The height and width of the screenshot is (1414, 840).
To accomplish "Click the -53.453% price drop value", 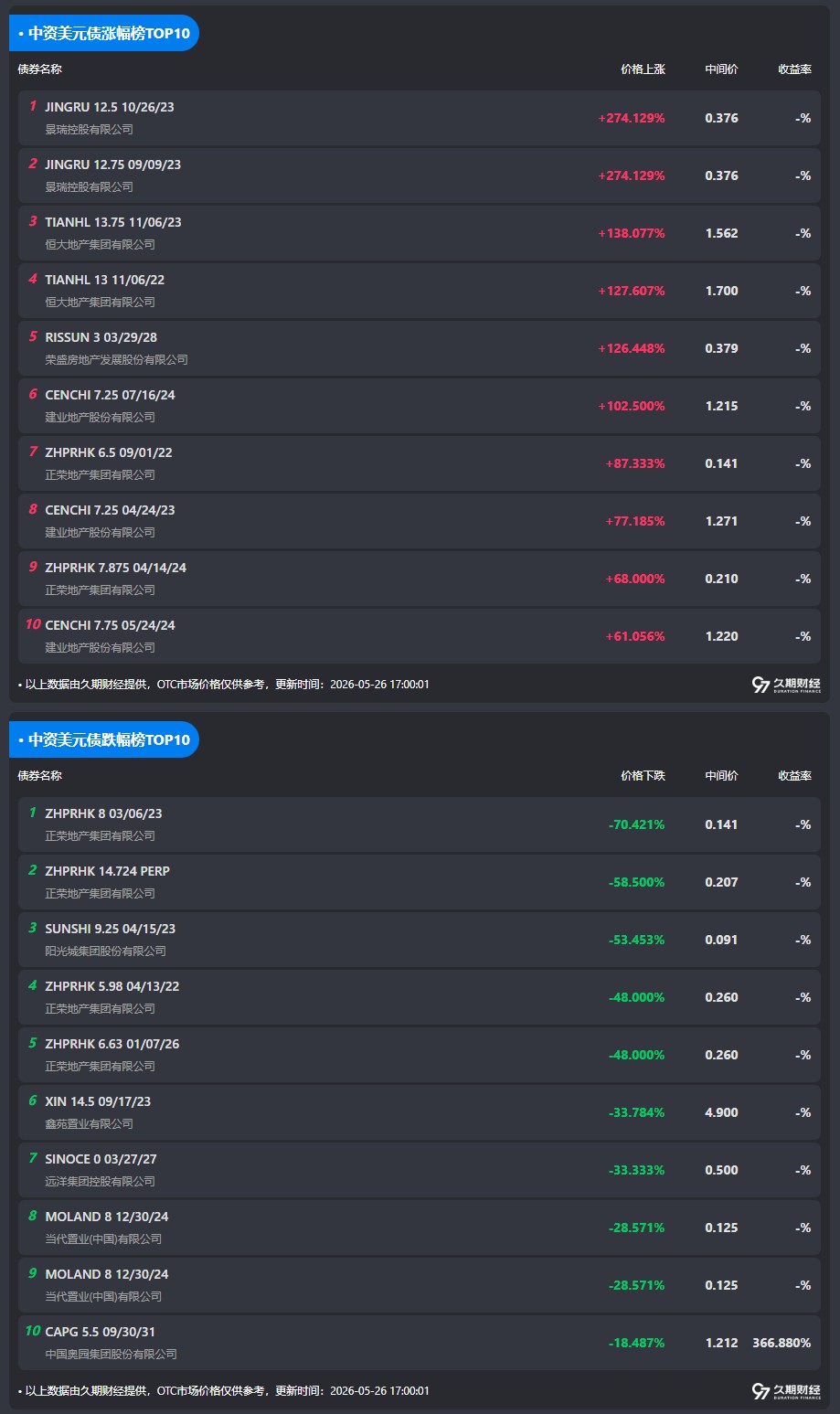I will click(x=637, y=940).
